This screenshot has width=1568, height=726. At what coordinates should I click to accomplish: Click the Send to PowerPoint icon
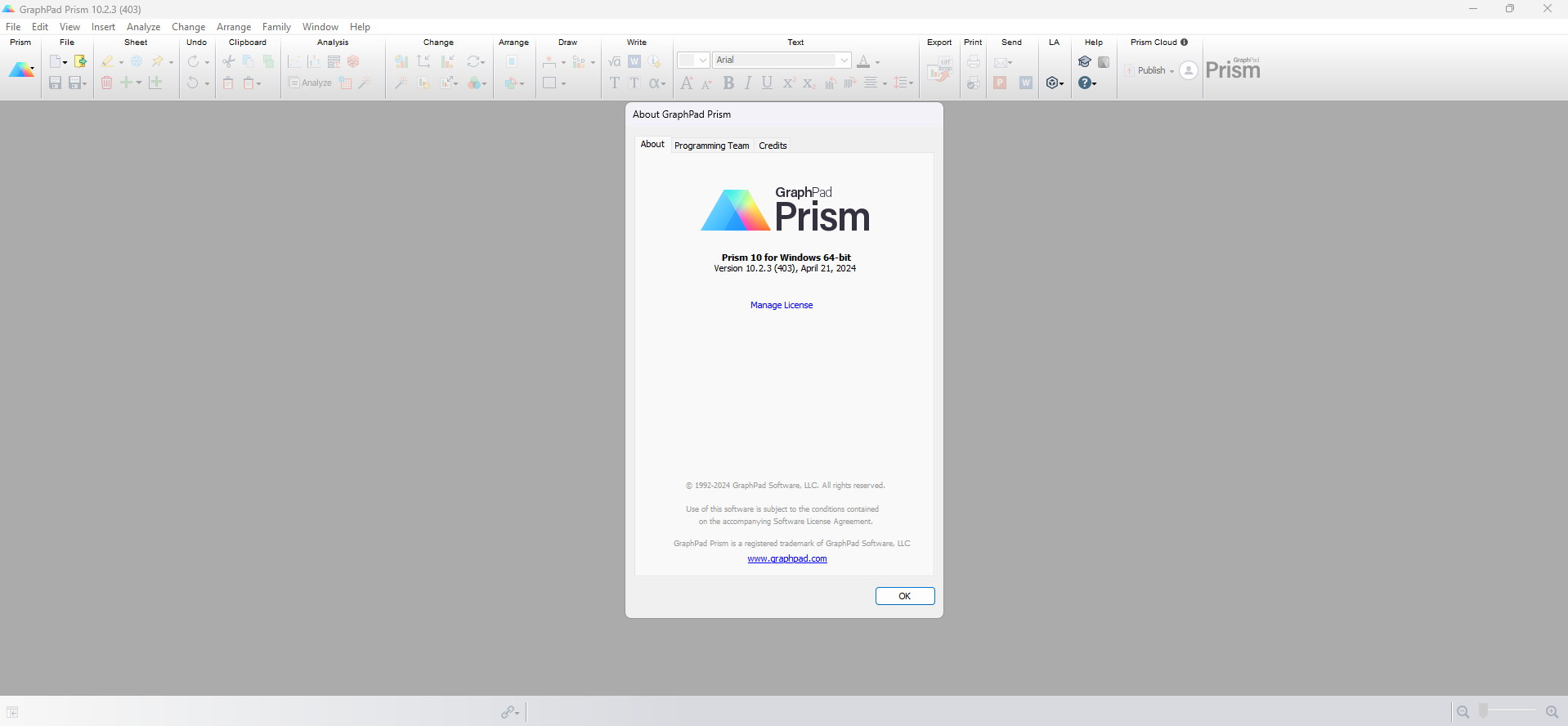(1000, 83)
